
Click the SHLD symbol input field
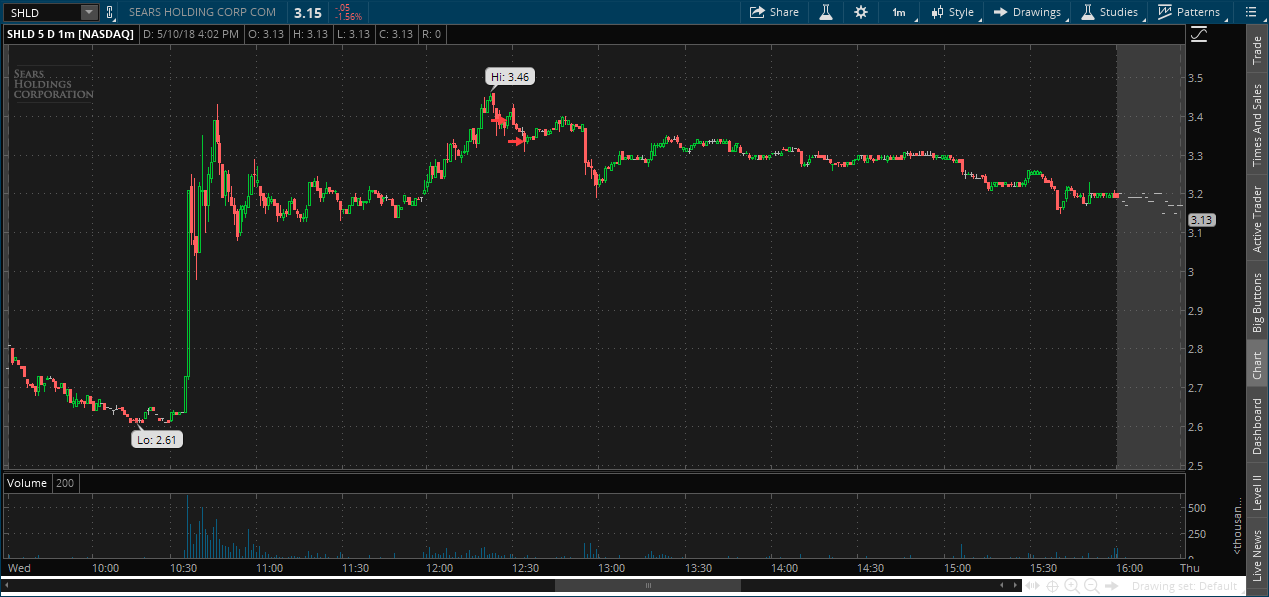click(42, 12)
